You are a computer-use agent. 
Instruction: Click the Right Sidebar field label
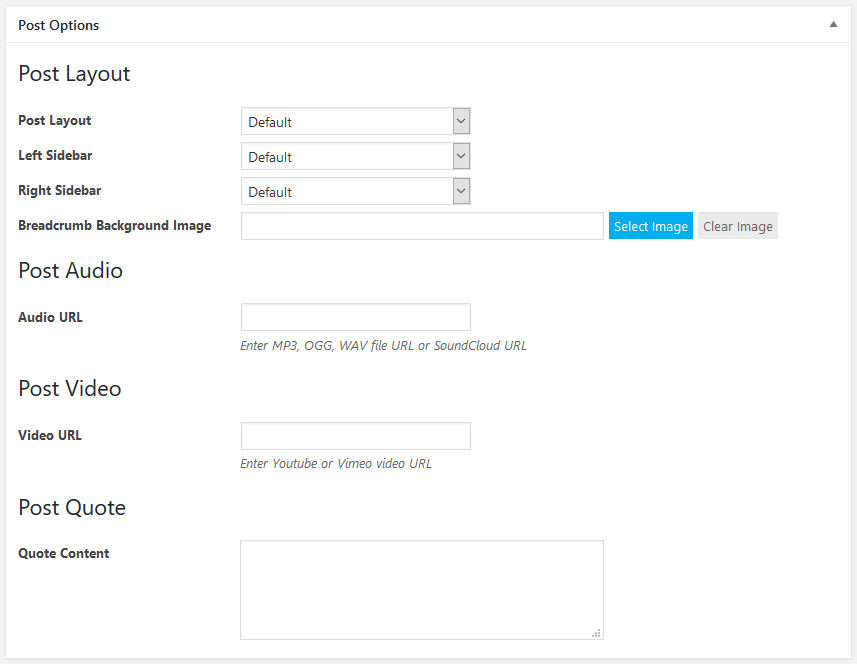[60, 191]
